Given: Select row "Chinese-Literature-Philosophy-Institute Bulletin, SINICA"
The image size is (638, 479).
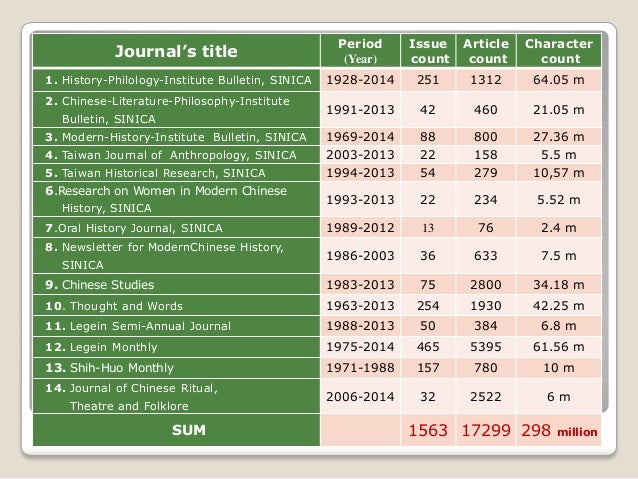Looking at the screenshot, I should pyautogui.click(x=317, y=110).
